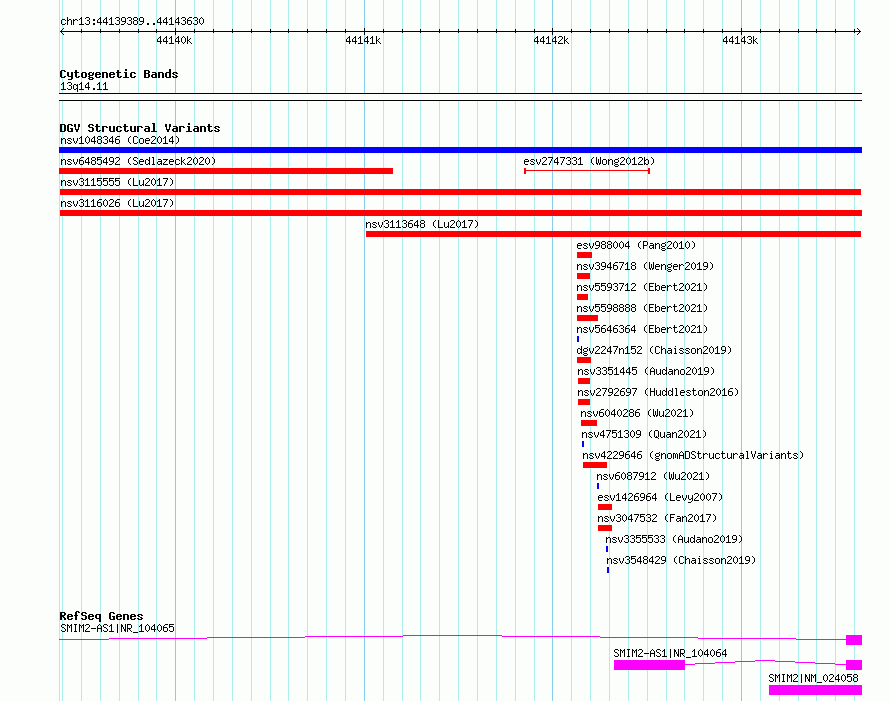This screenshot has height=701, width=890.
Task: Open the nsv4751309 (Quan2021) label
Action: point(644,434)
